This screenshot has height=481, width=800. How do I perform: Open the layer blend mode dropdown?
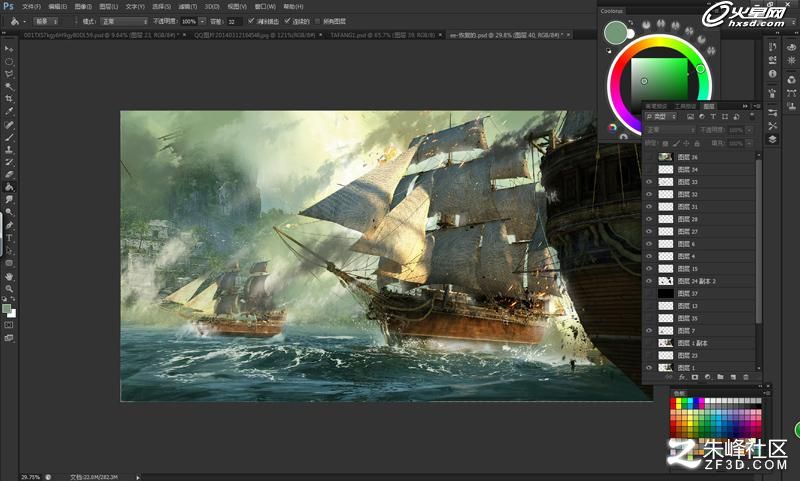[671, 130]
